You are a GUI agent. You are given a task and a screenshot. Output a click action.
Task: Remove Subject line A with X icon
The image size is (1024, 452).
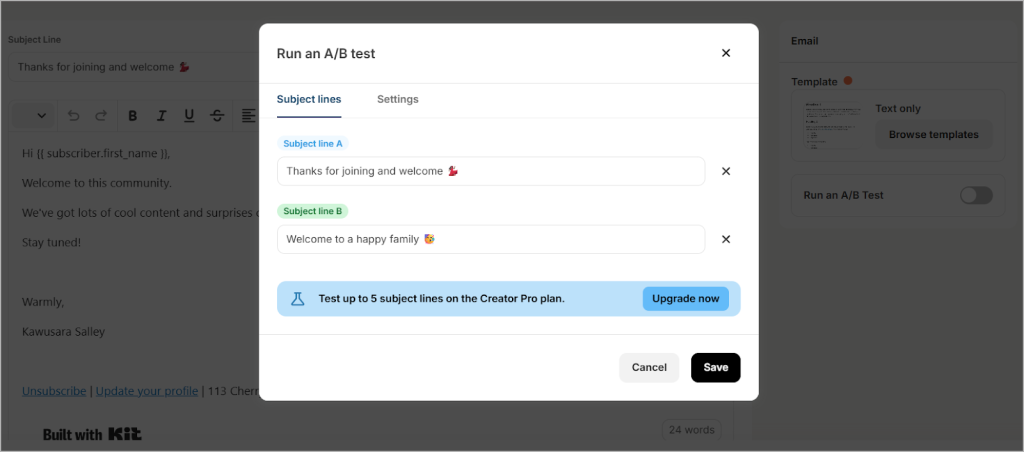point(726,171)
